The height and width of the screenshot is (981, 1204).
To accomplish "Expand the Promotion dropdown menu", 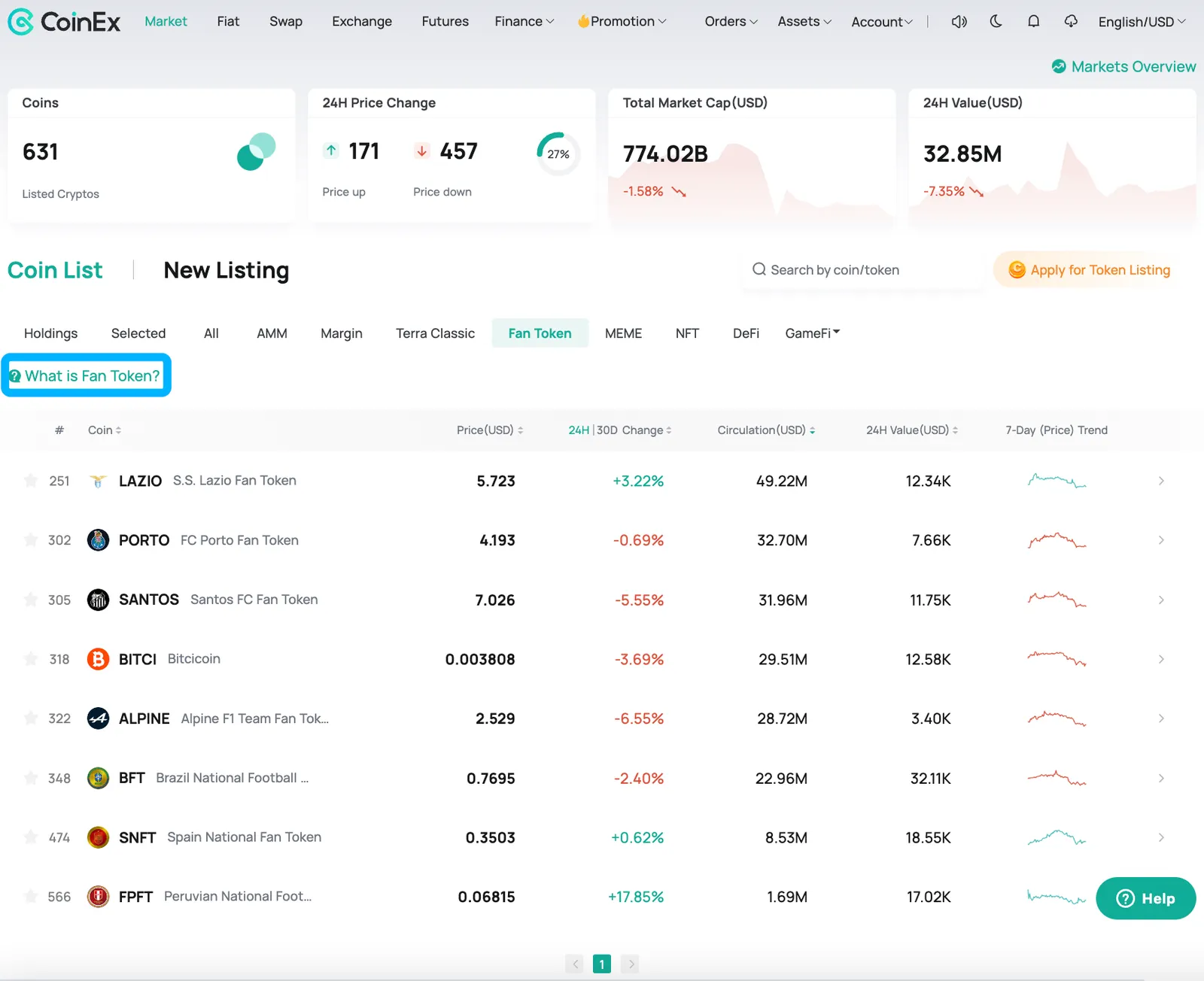I will tap(622, 22).
